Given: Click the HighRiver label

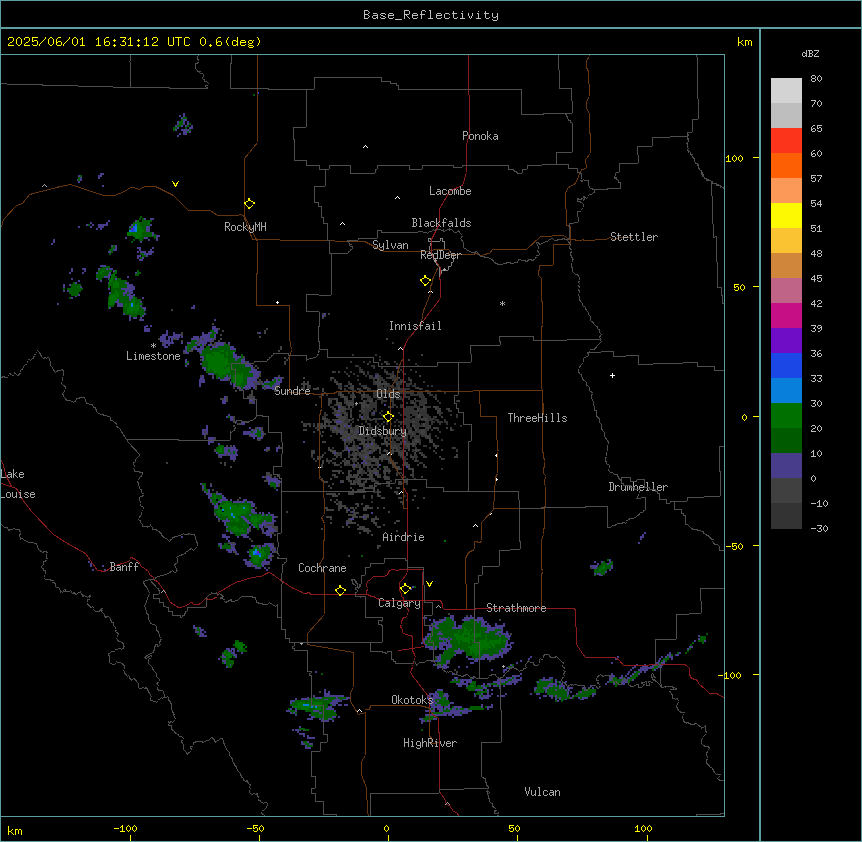Looking at the screenshot, I should coord(430,743).
